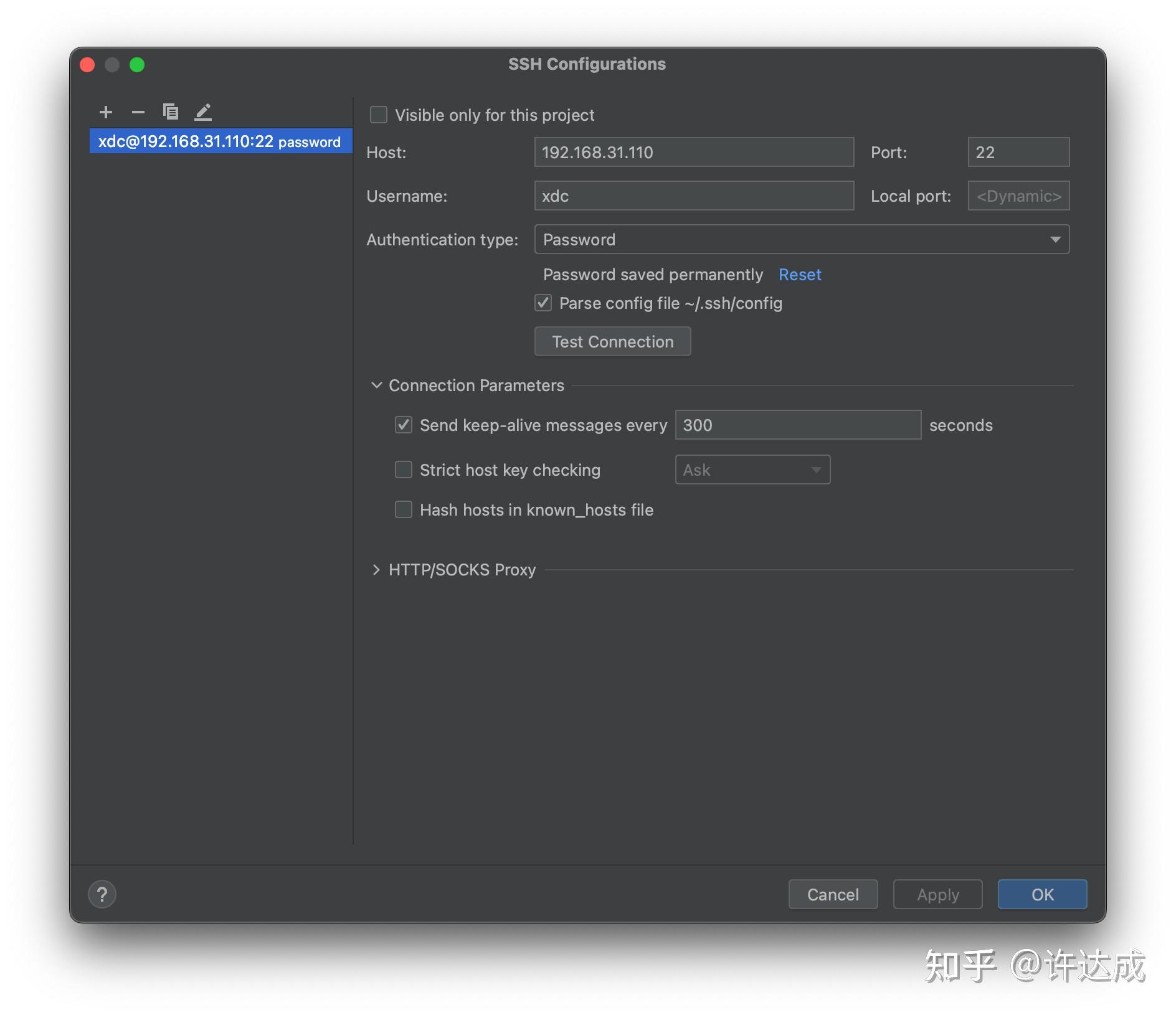Viewport: 1176px width, 1015px height.
Task: Open the Ask host key dropdown
Action: coord(752,470)
